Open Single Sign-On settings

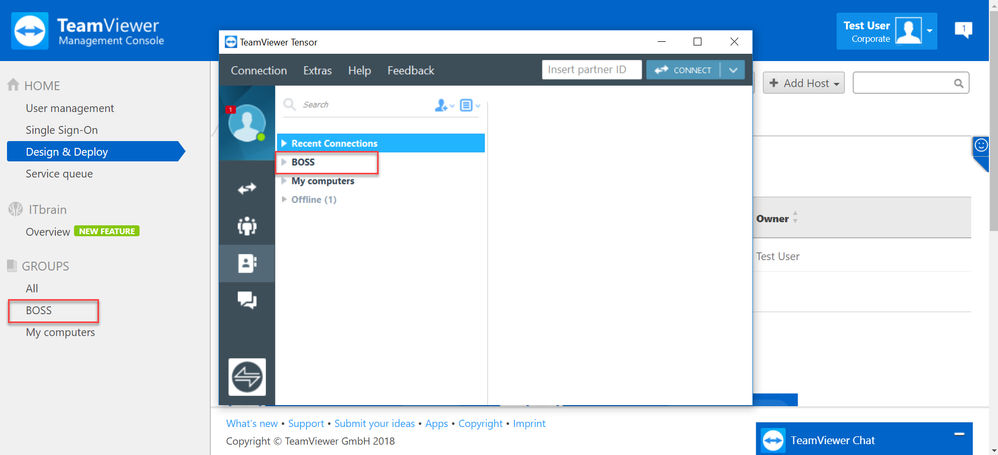pos(62,130)
